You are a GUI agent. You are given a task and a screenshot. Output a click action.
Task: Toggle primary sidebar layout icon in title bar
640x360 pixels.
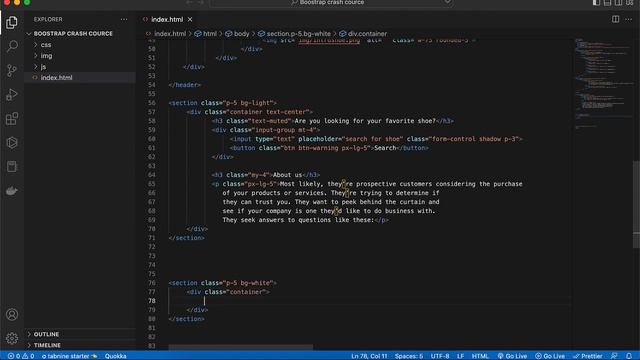[596, 2]
